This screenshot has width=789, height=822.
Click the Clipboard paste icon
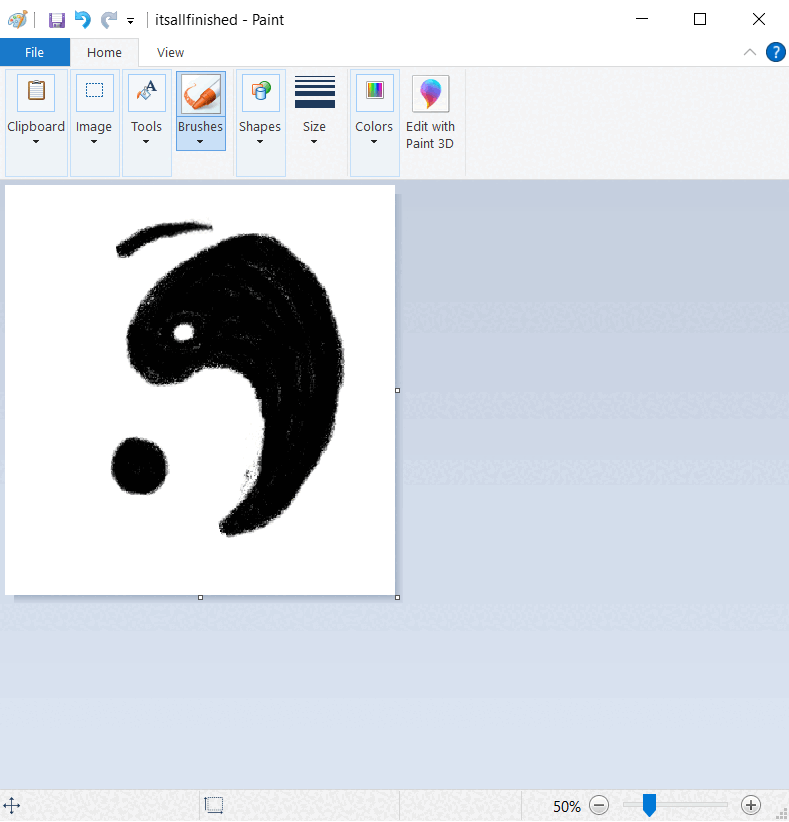(x=36, y=92)
